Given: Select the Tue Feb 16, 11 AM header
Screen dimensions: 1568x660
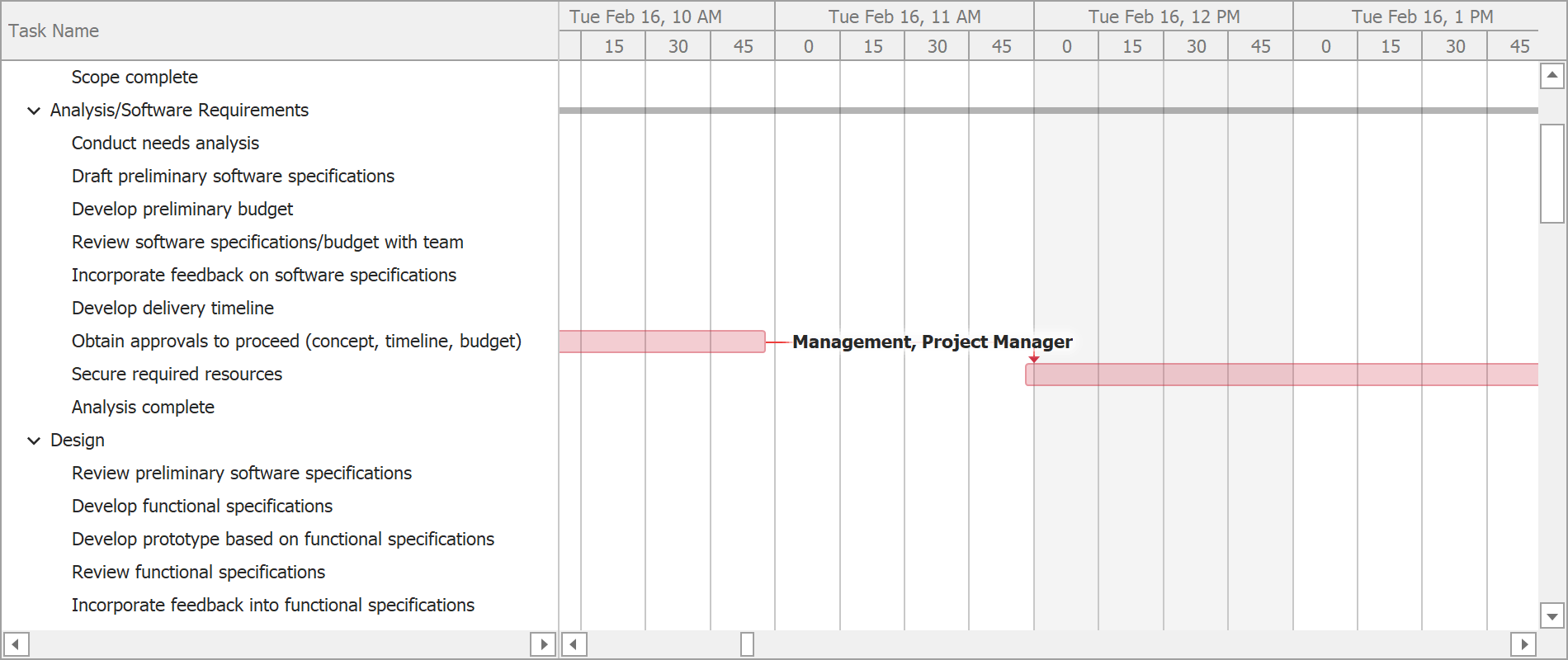Looking at the screenshot, I should (x=904, y=16).
